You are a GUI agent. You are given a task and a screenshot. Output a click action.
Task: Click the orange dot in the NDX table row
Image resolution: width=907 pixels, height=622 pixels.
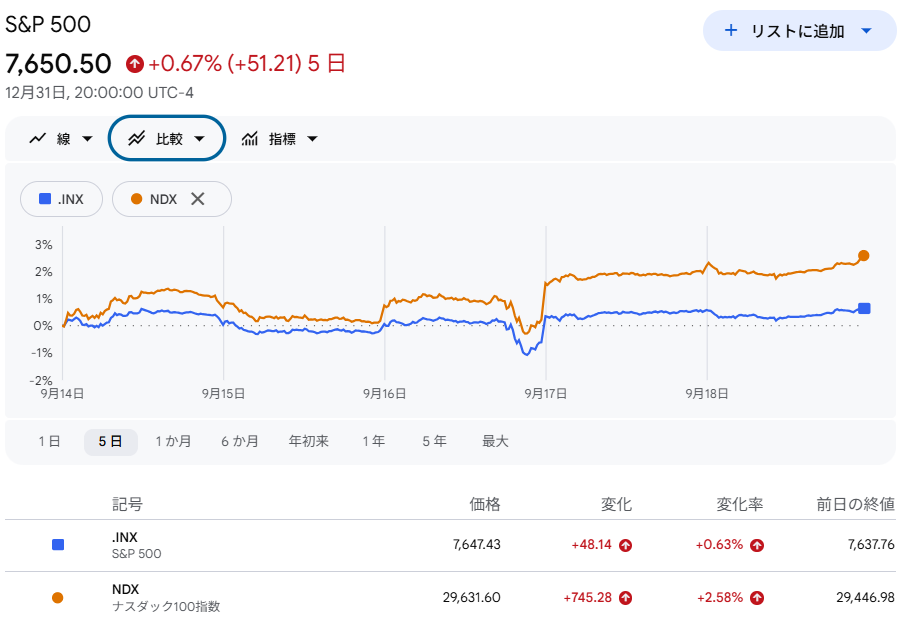57,598
